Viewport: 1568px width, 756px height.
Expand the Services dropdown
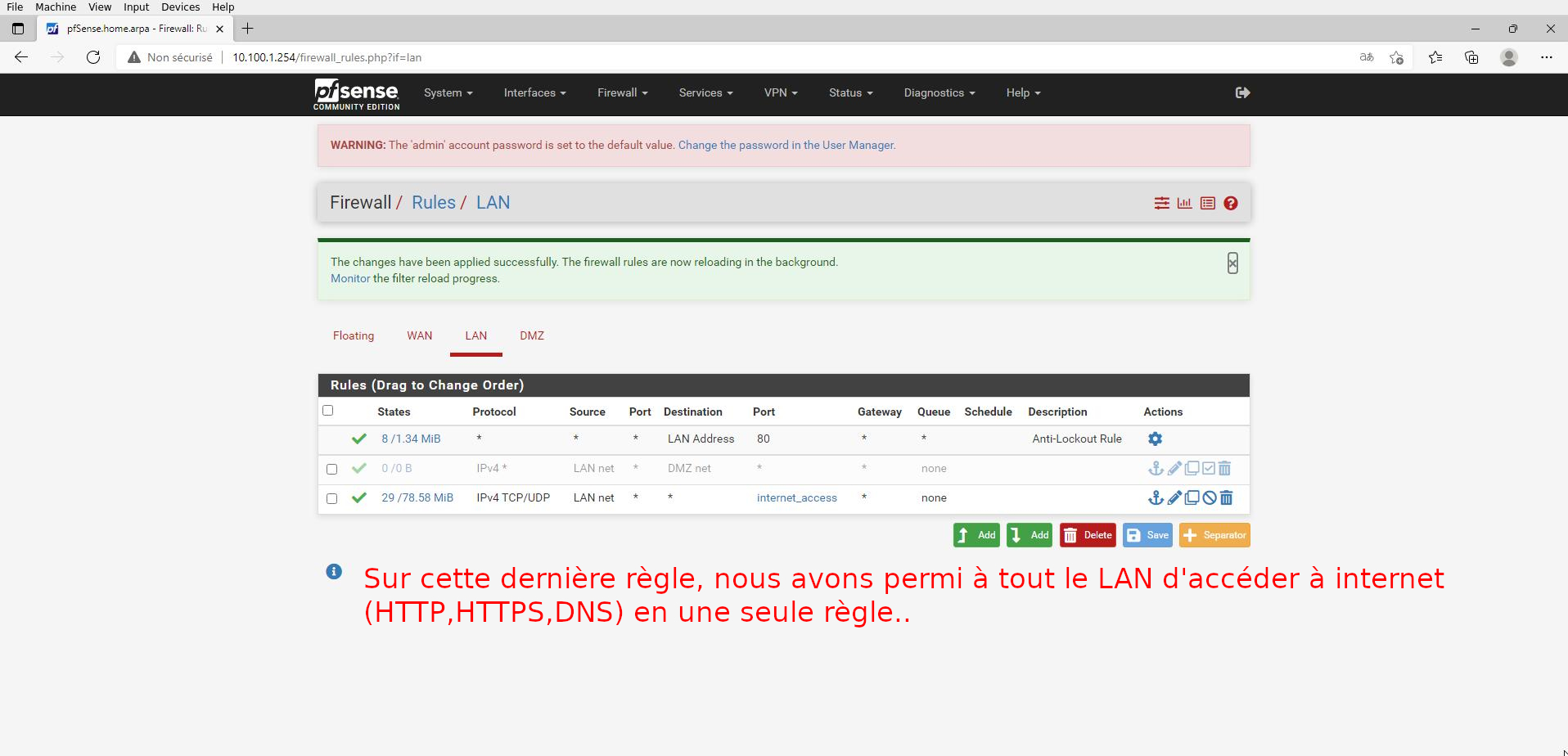click(x=705, y=92)
